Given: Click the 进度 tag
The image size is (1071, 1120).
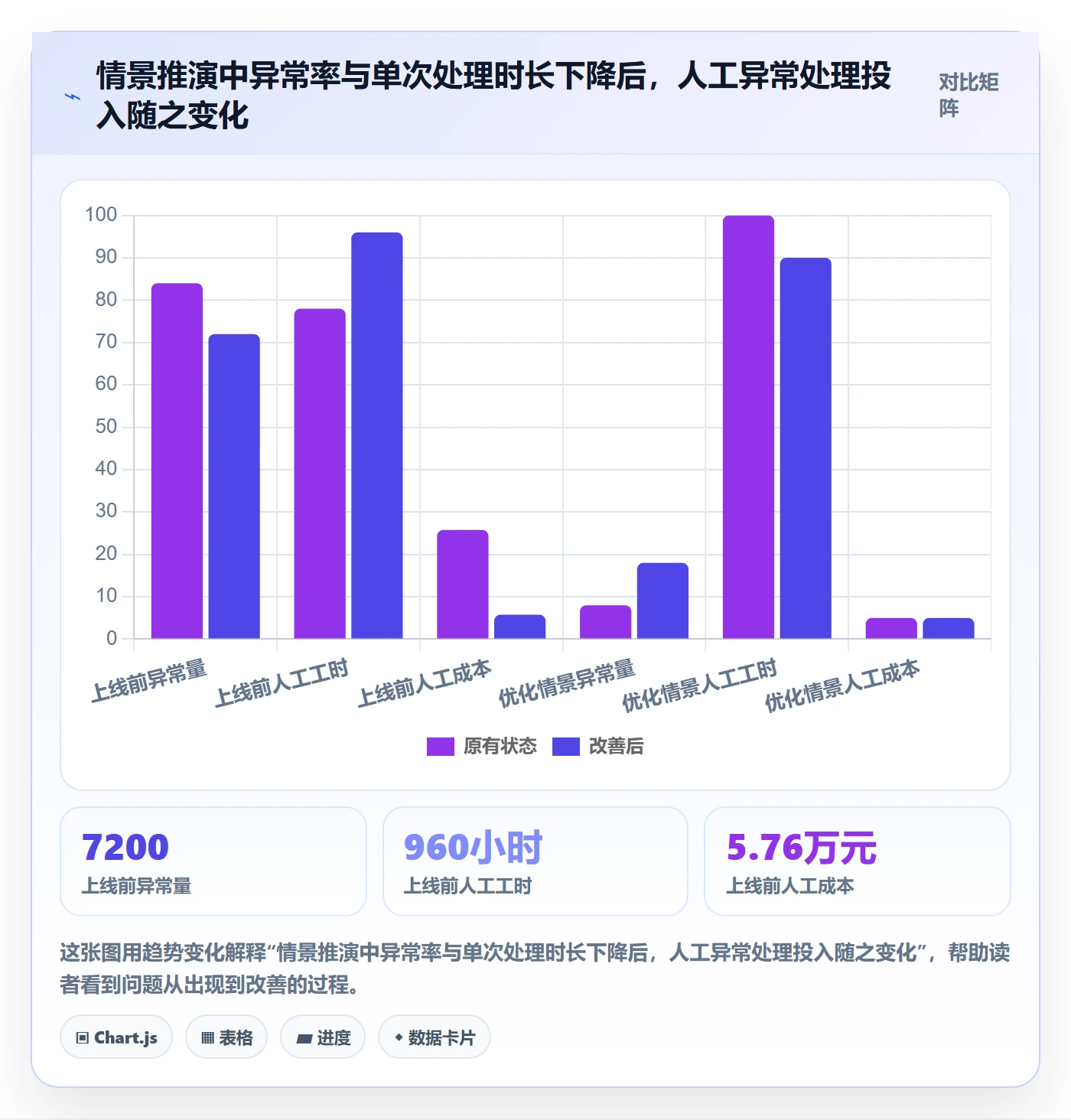Looking at the screenshot, I should 323,1037.
